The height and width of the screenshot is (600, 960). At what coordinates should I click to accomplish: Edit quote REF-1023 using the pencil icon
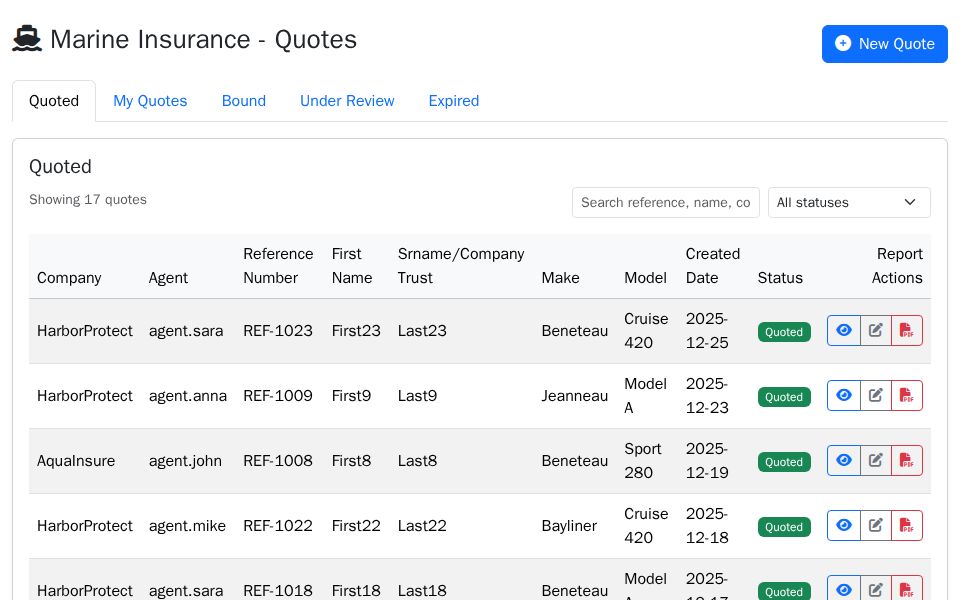tap(876, 330)
